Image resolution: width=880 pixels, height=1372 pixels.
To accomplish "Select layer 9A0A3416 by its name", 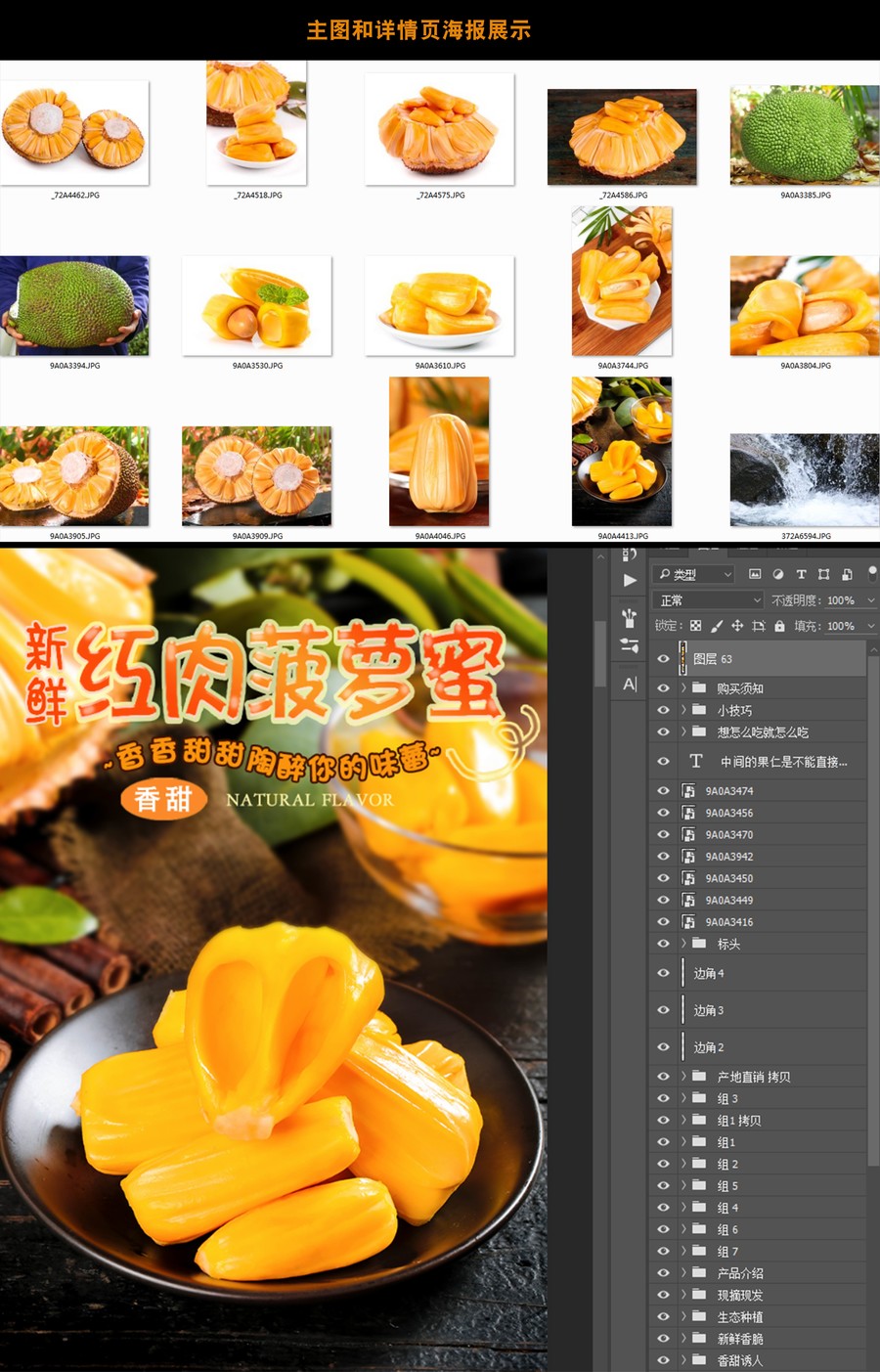I will click(x=729, y=922).
